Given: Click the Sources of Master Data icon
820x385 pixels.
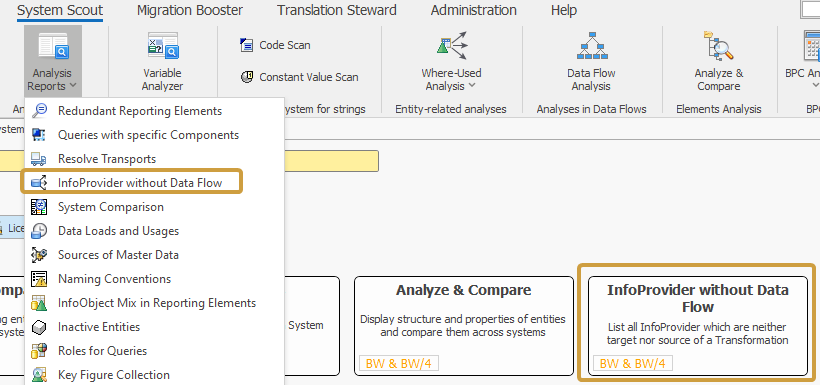Looking at the screenshot, I should [x=39, y=255].
